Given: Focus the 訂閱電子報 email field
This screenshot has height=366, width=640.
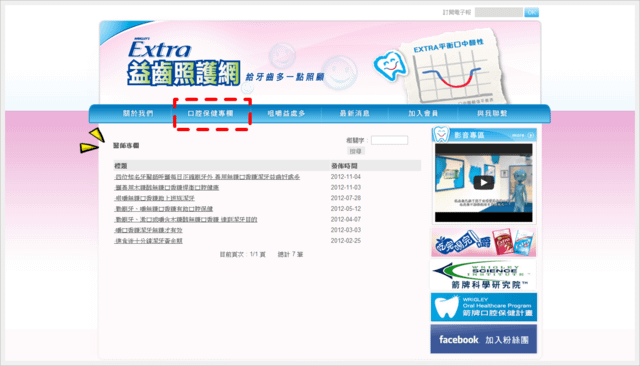Looking at the screenshot, I should pos(499,12).
